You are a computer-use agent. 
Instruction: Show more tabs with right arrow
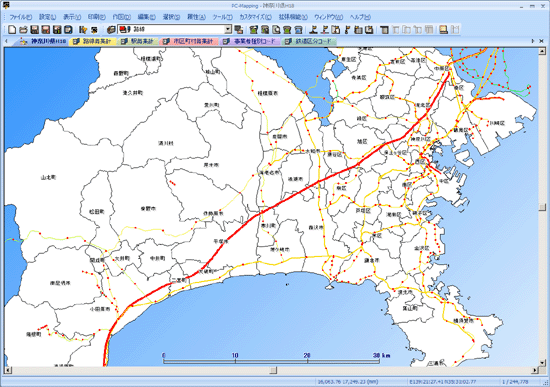pyautogui.click(x=533, y=41)
